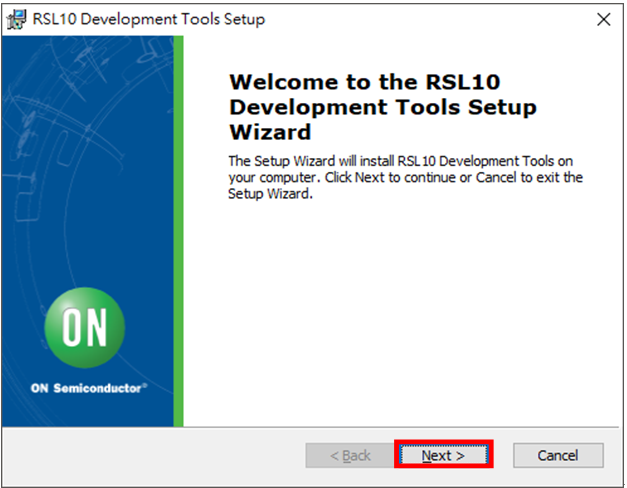Cancel the installation with the Cancel button
Image resolution: width=627 pixels, height=488 pixels.
click(x=558, y=455)
